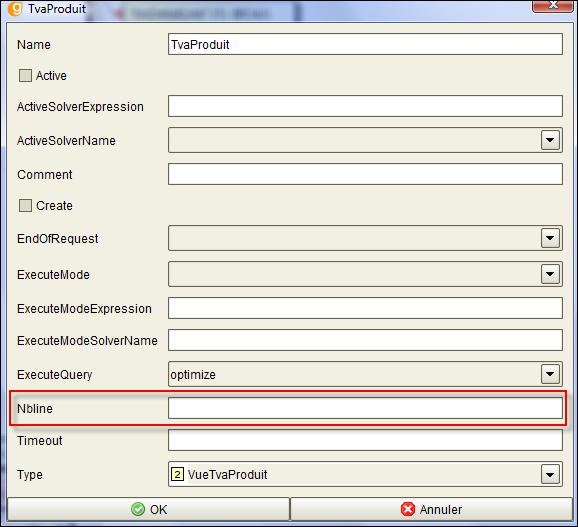
Task: Tick the Create checkbox
Action: pos(25,205)
